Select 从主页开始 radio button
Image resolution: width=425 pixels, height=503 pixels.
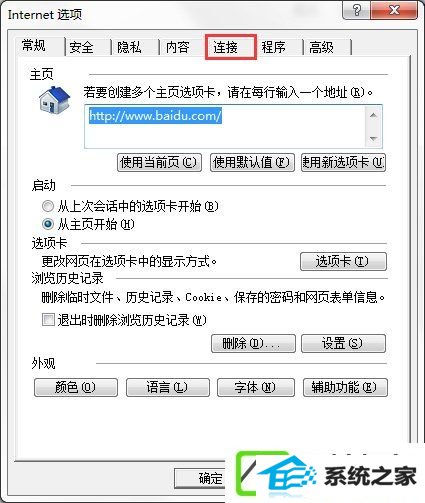point(48,224)
